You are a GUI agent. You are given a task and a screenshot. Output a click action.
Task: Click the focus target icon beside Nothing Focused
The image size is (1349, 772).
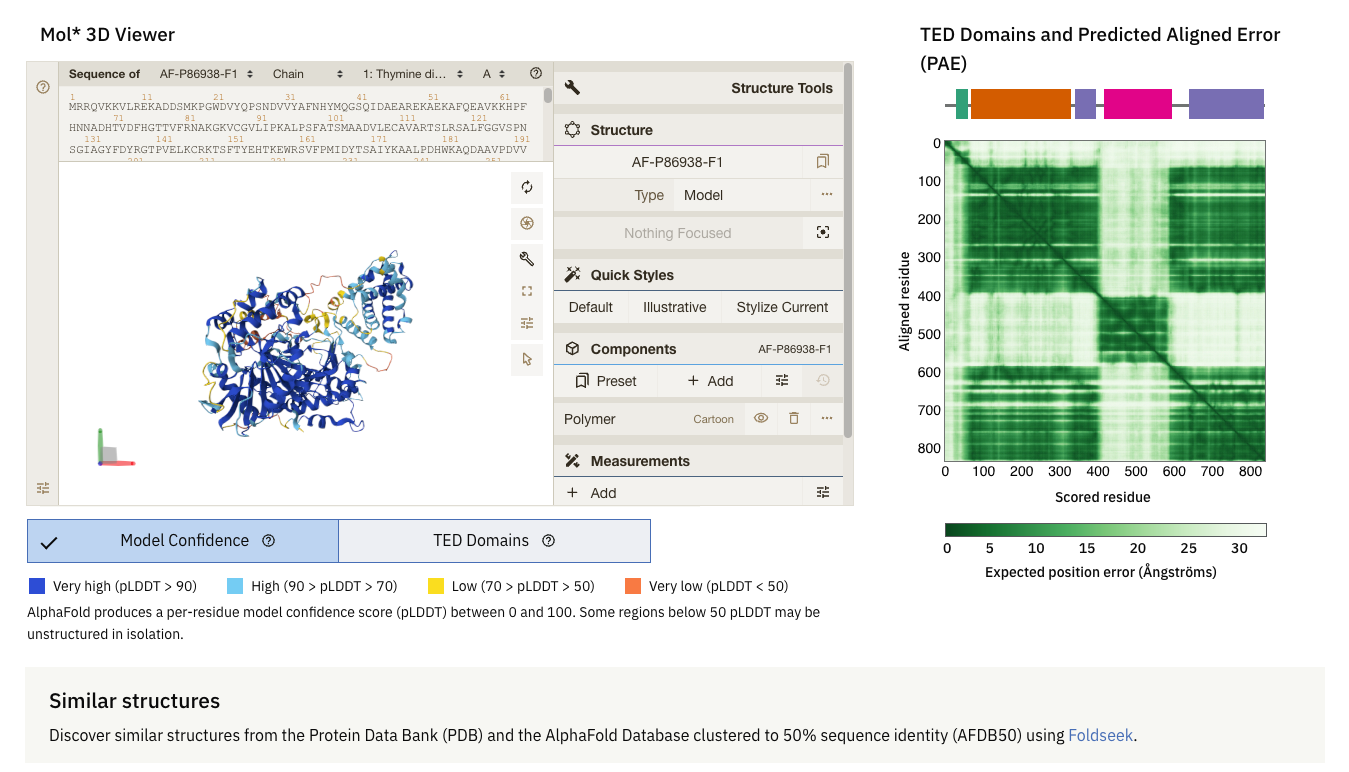coord(822,232)
